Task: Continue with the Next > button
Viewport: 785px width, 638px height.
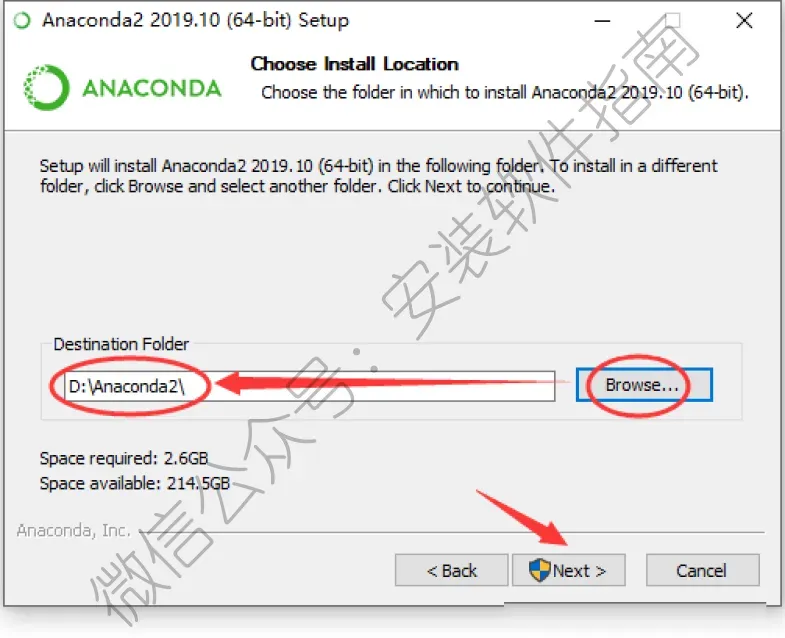Action: click(569, 570)
